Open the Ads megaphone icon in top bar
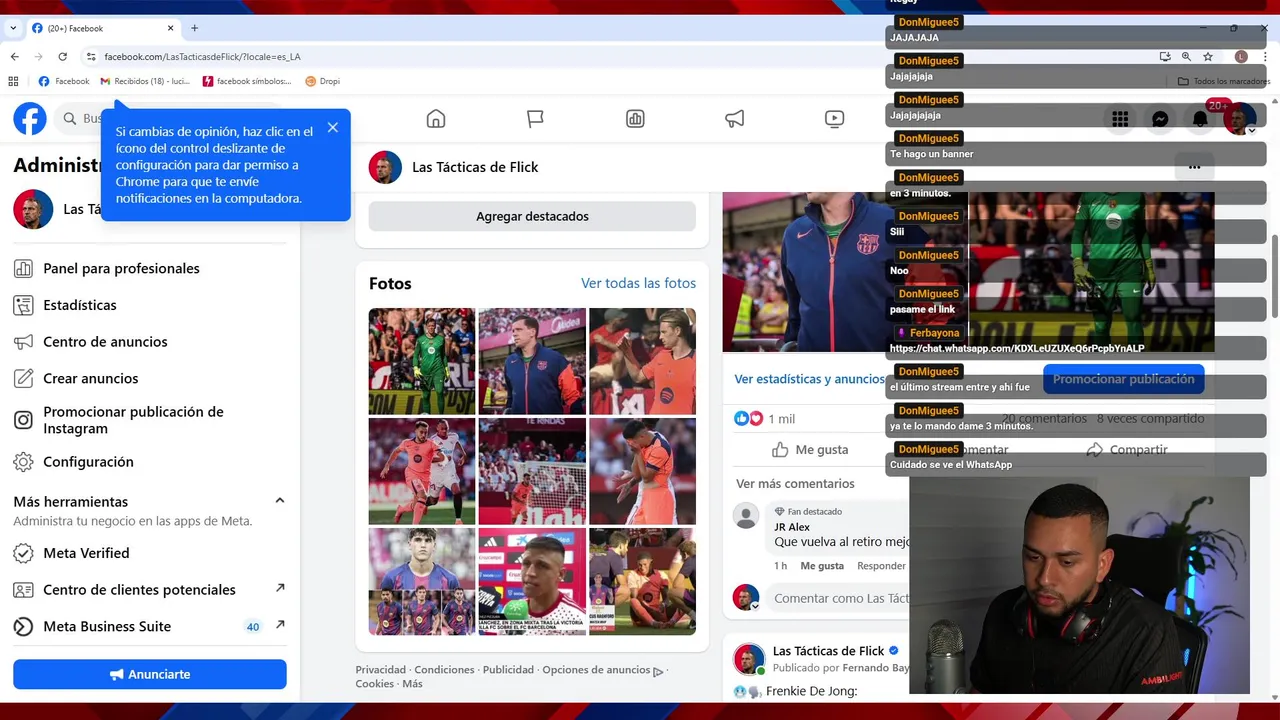The width and height of the screenshot is (1280, 720). 735,119
